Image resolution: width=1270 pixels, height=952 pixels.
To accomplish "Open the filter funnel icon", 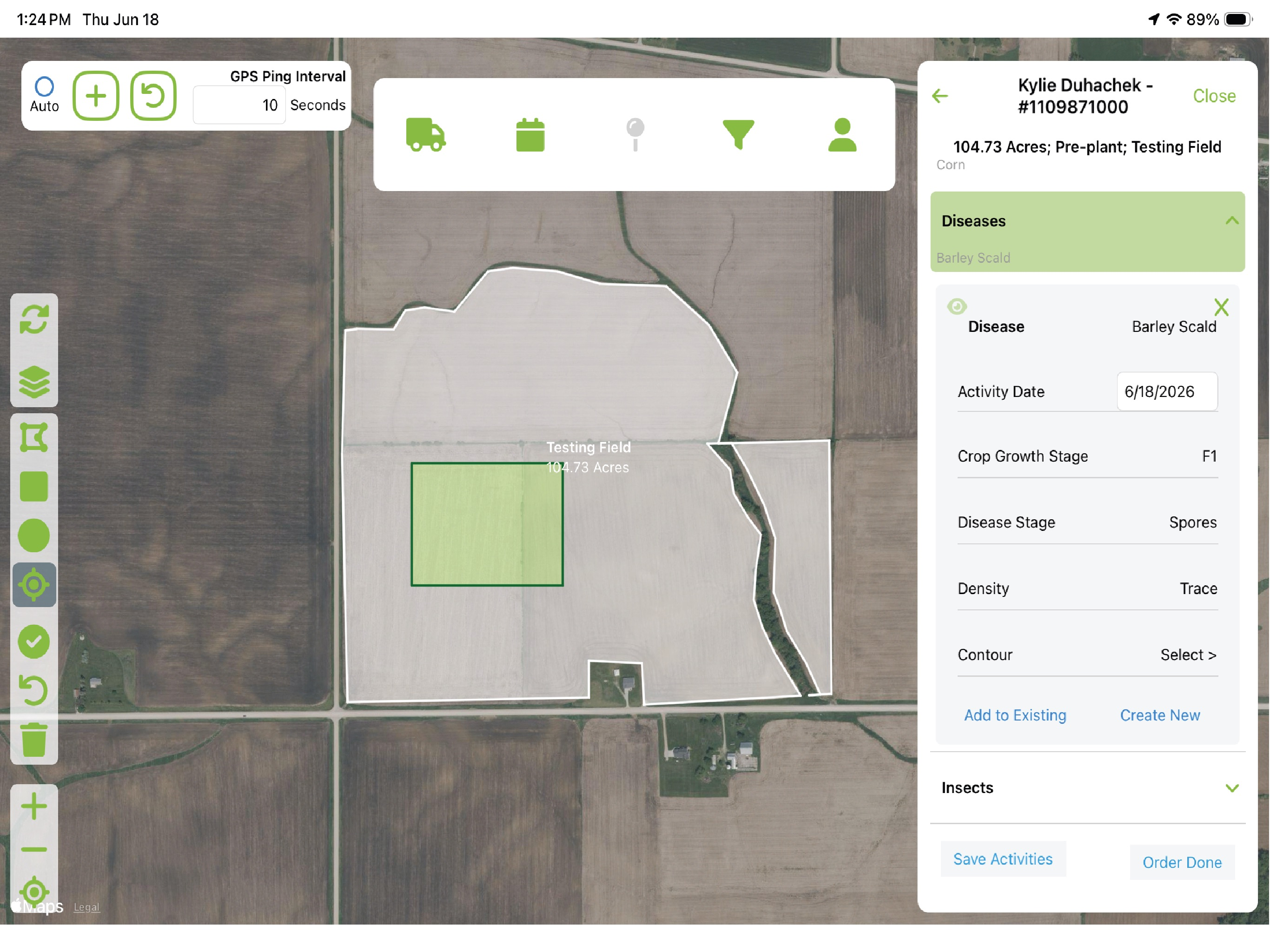I will coord(738,135).
